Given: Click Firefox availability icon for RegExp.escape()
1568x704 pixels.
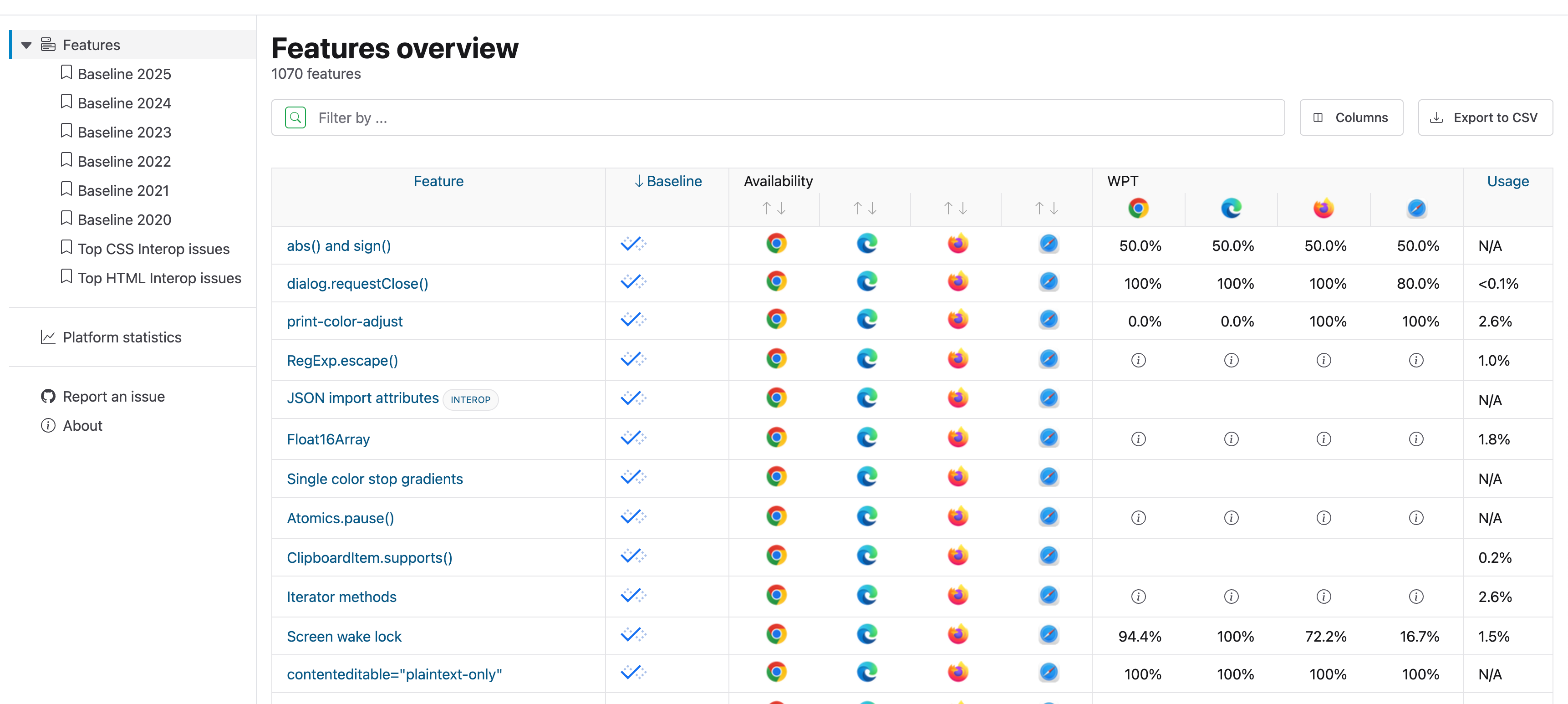Looking at the screenshot, I should (957, 359).
